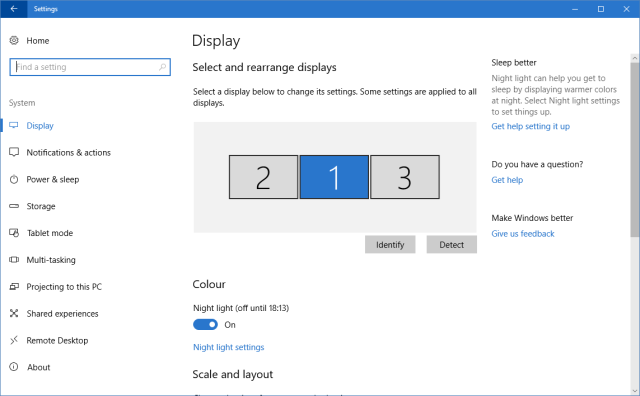Focus the Find a setting search box
This screenshot has height=396, width=640.
click(90, 67)
